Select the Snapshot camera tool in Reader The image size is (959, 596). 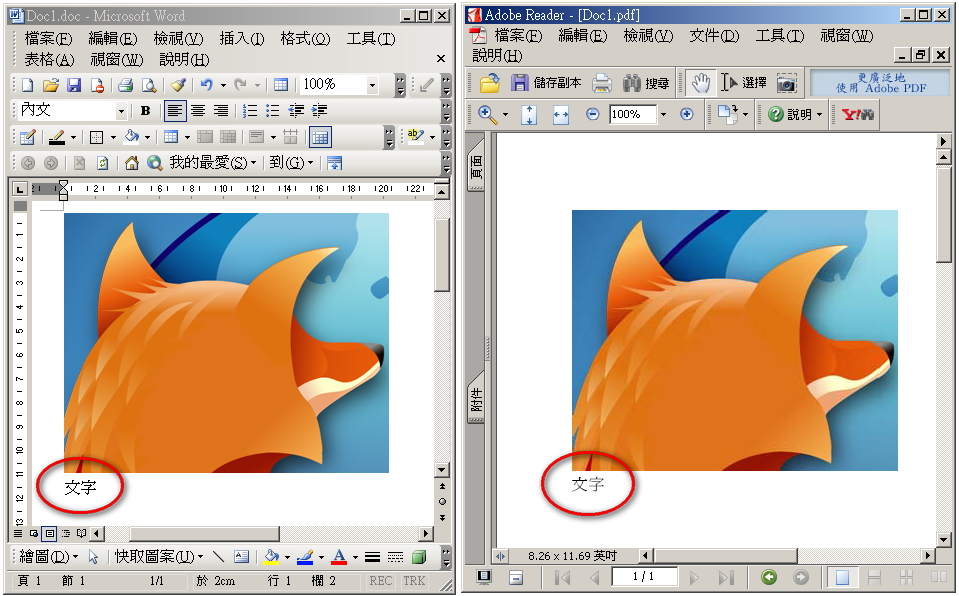click(787, 83)
